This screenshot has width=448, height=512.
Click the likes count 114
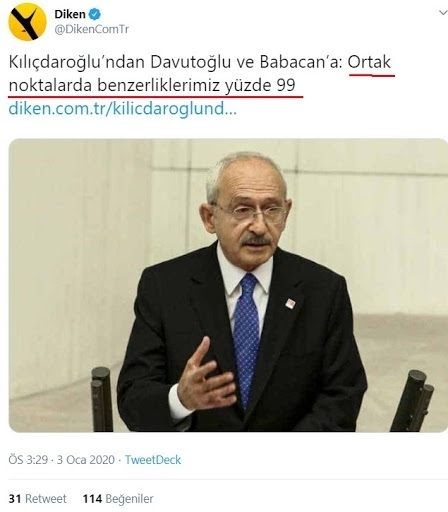click(92, 499)
